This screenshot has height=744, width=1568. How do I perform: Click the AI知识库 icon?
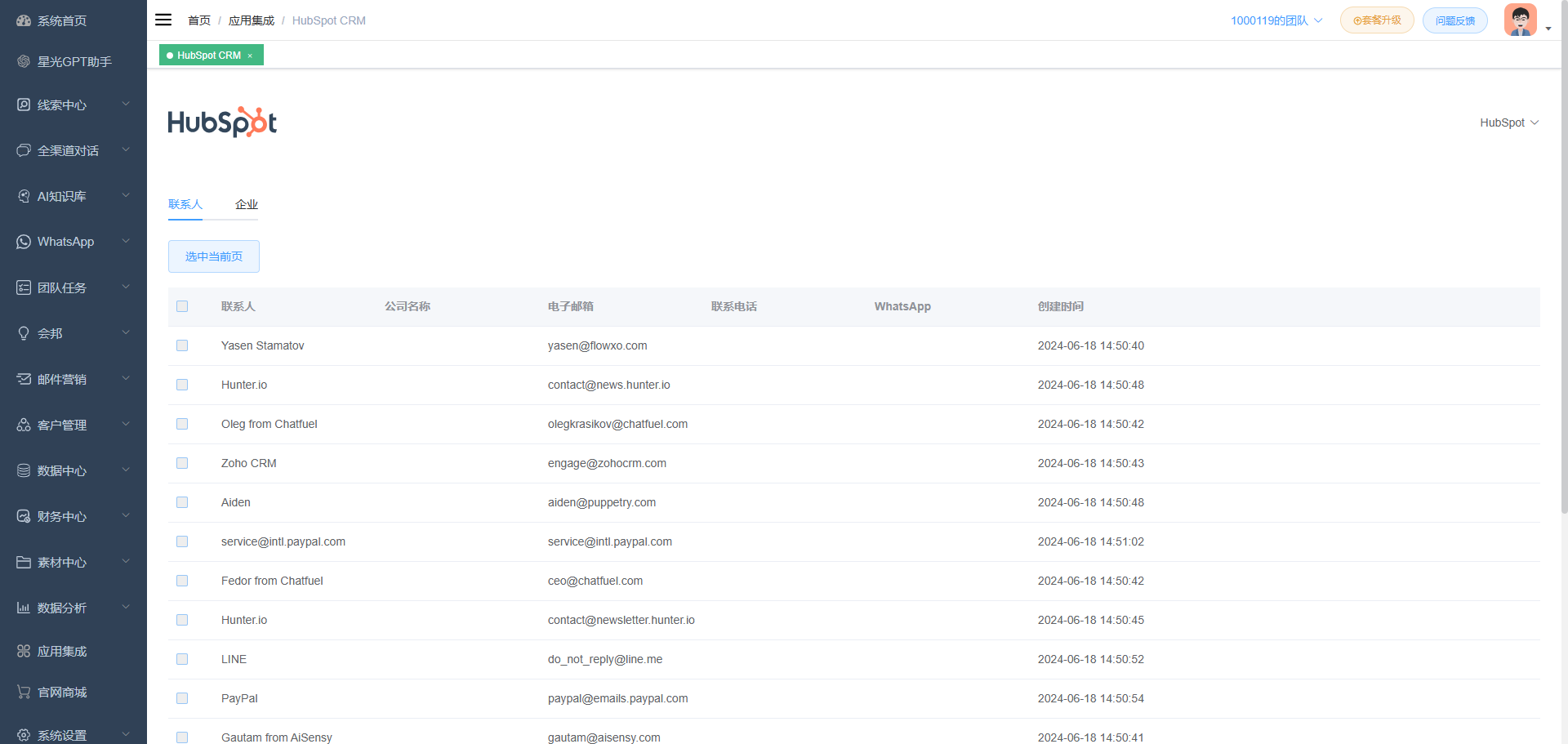(x=24, y=196)
